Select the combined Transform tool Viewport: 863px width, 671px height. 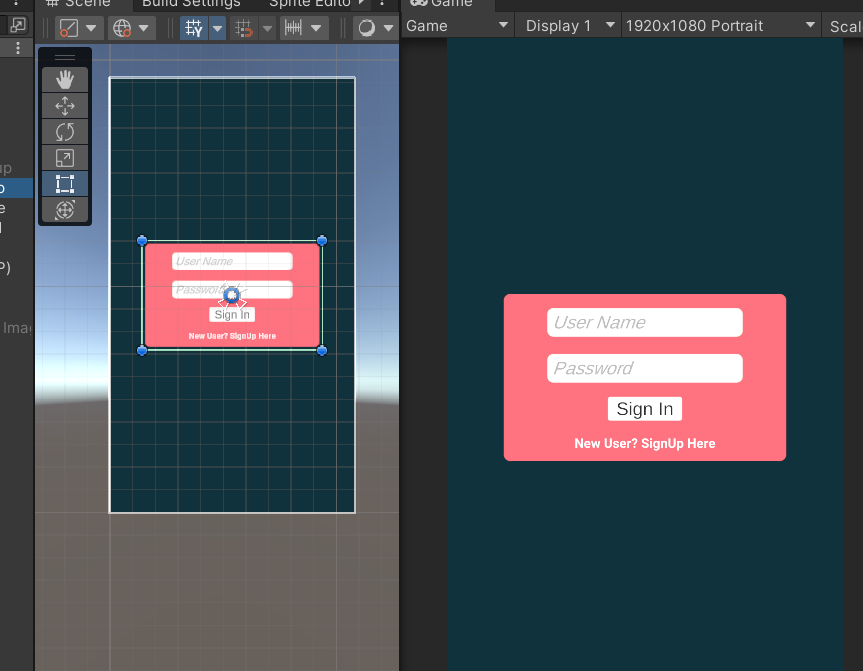[65, 210]
